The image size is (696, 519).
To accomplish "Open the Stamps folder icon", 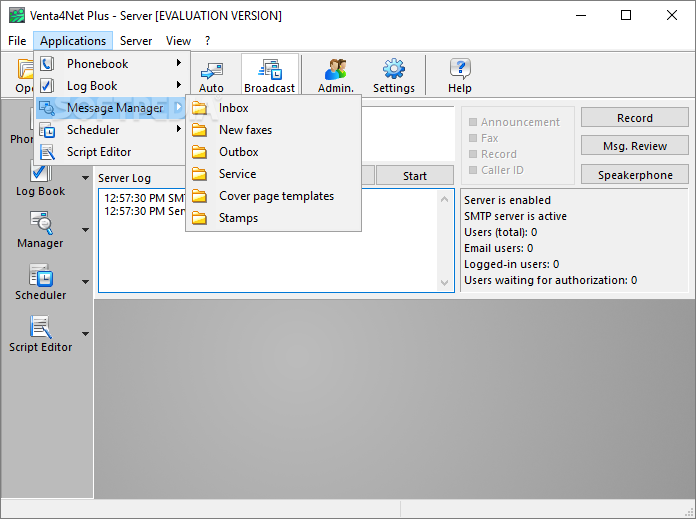I will (199, 218).
